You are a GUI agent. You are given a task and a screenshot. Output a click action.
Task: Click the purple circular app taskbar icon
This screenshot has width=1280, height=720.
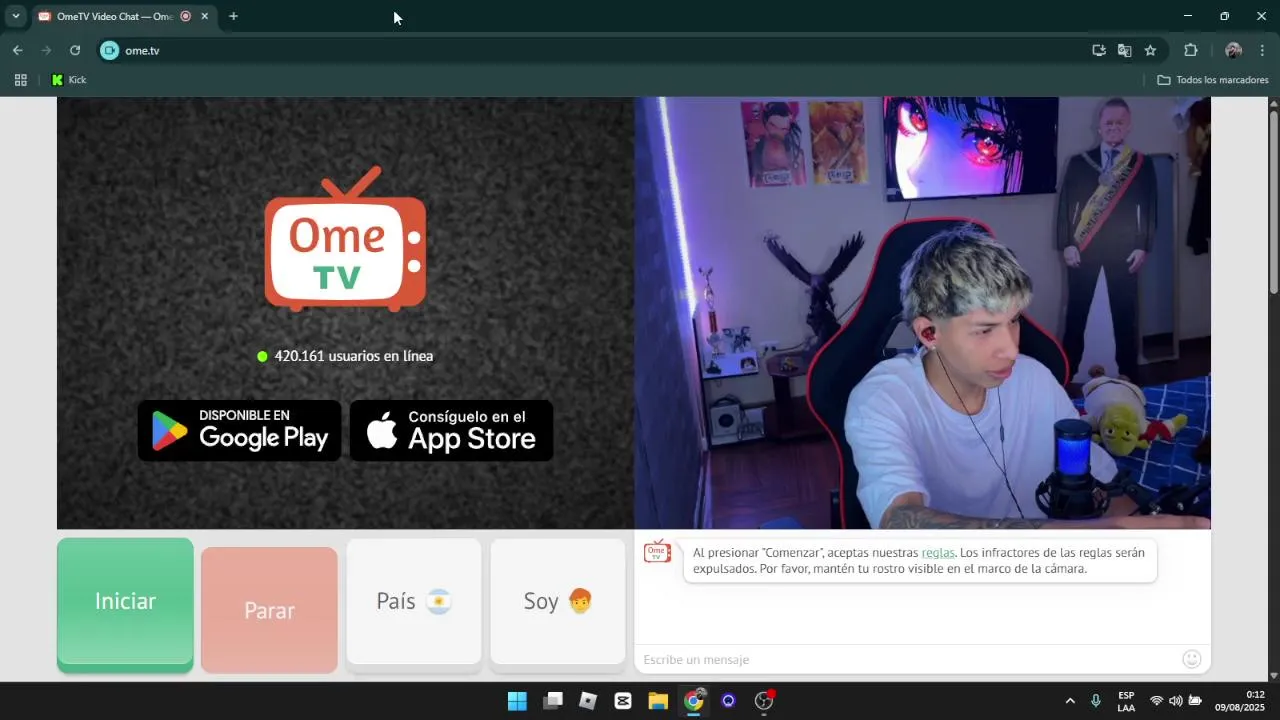(729, 701)
